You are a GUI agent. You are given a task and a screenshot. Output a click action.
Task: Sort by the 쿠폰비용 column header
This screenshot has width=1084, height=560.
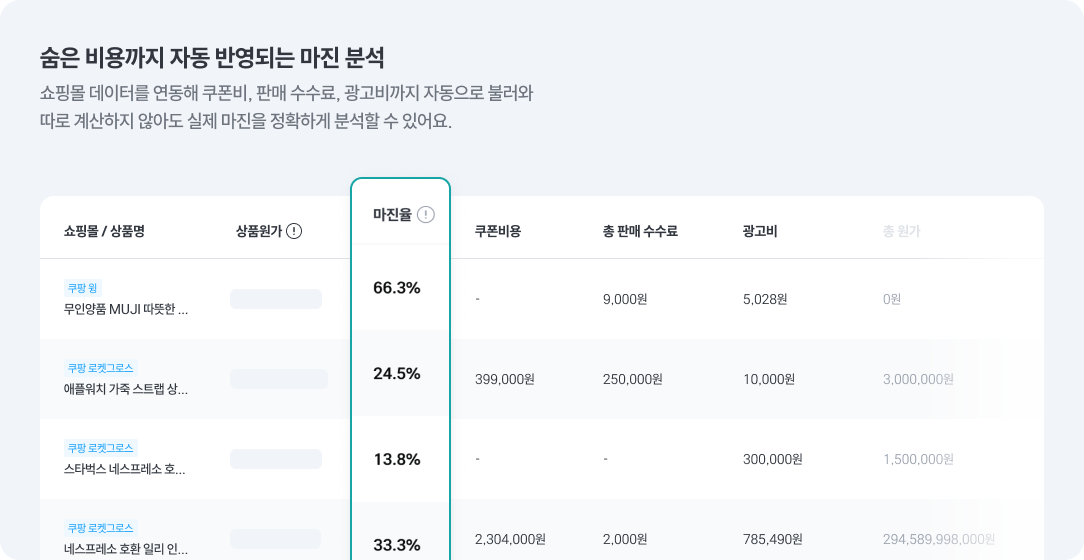(497, 231)
